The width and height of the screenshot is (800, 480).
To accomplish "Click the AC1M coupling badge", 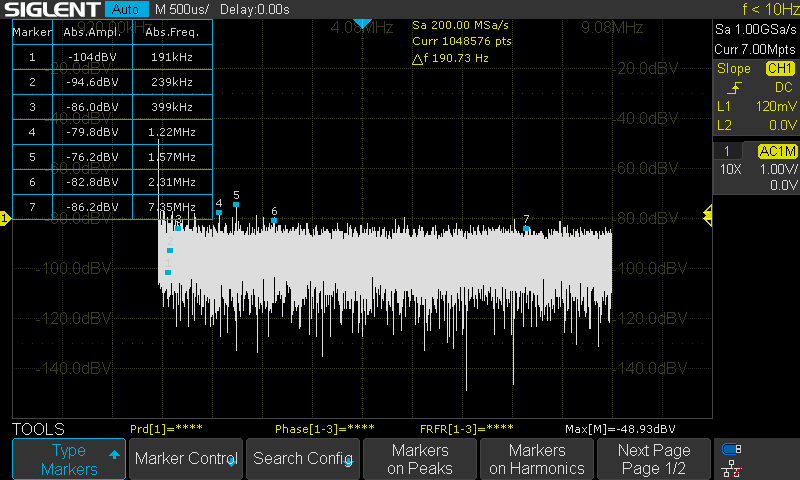I will point(777,151).
